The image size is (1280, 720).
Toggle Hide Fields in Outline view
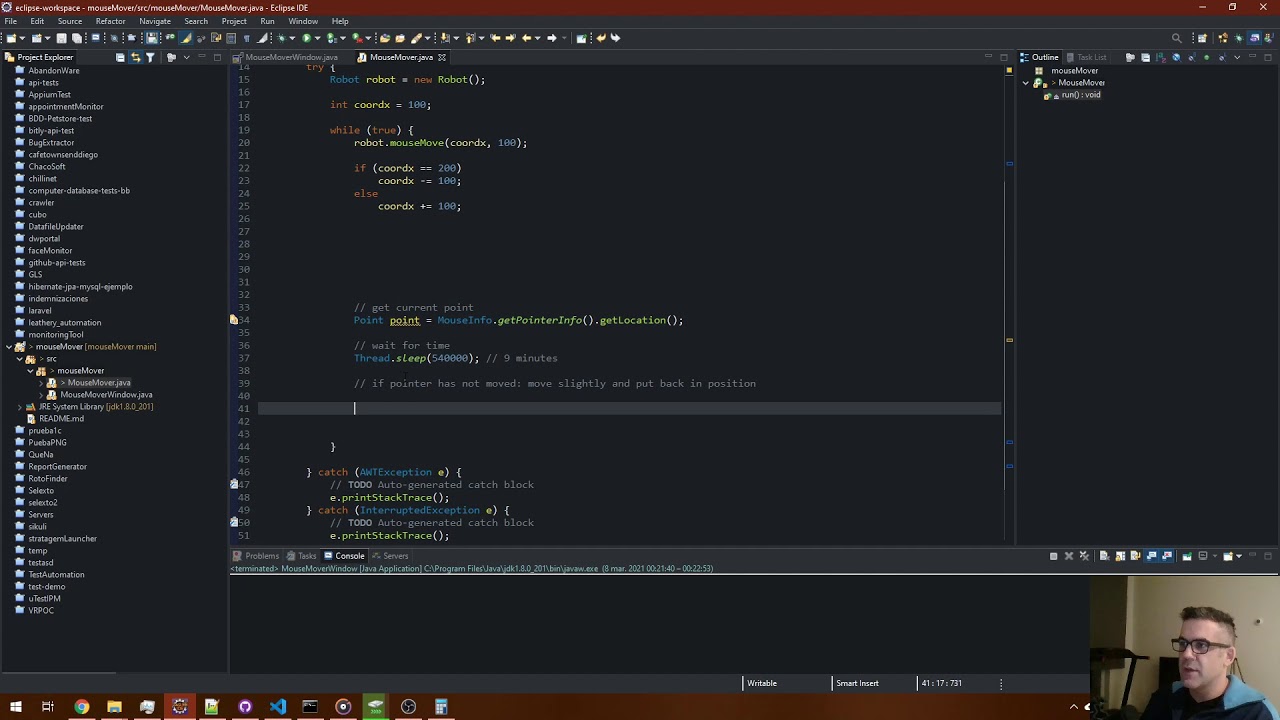1176,57
